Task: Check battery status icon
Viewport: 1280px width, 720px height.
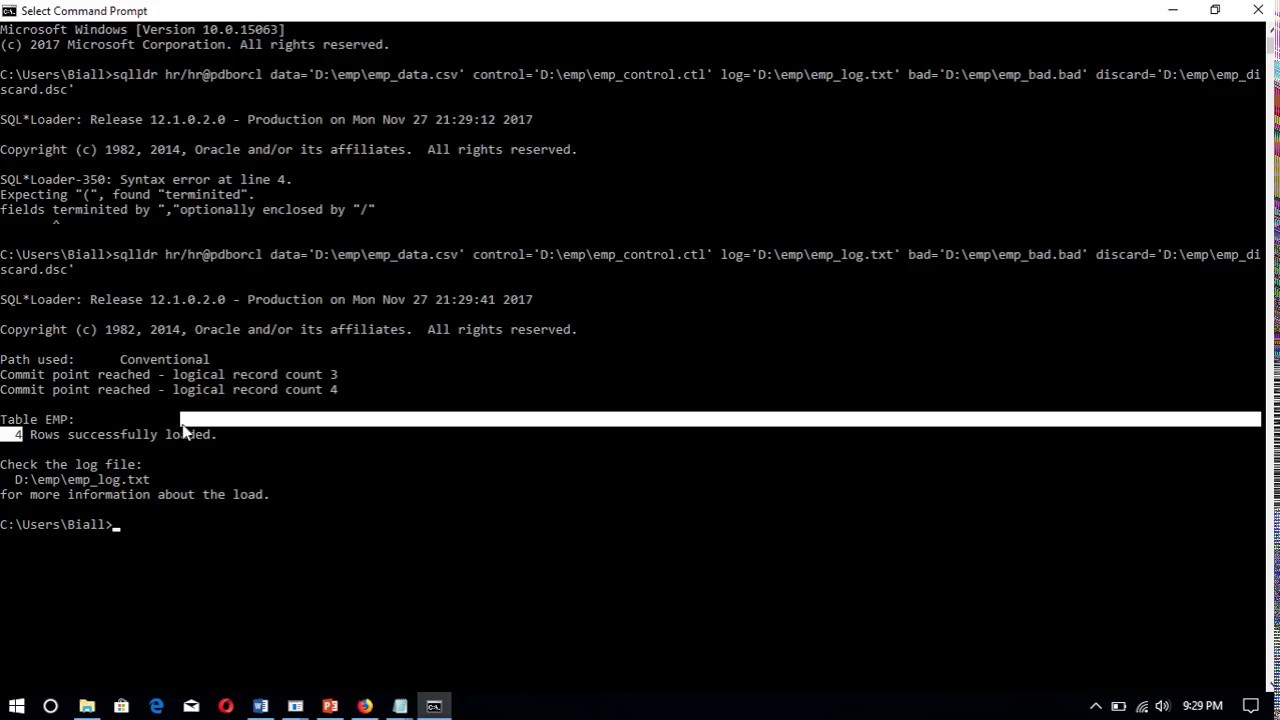Action: (x=1118, y=706)
